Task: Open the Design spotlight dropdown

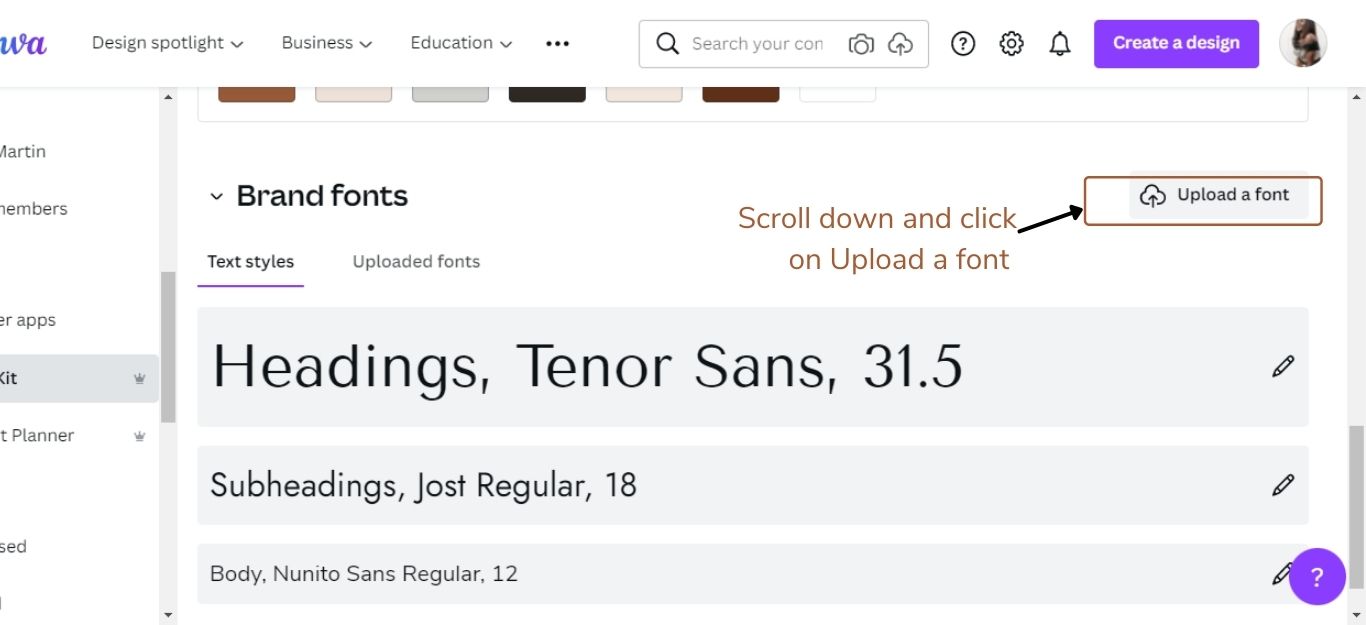Action: [x=167, y=43]
